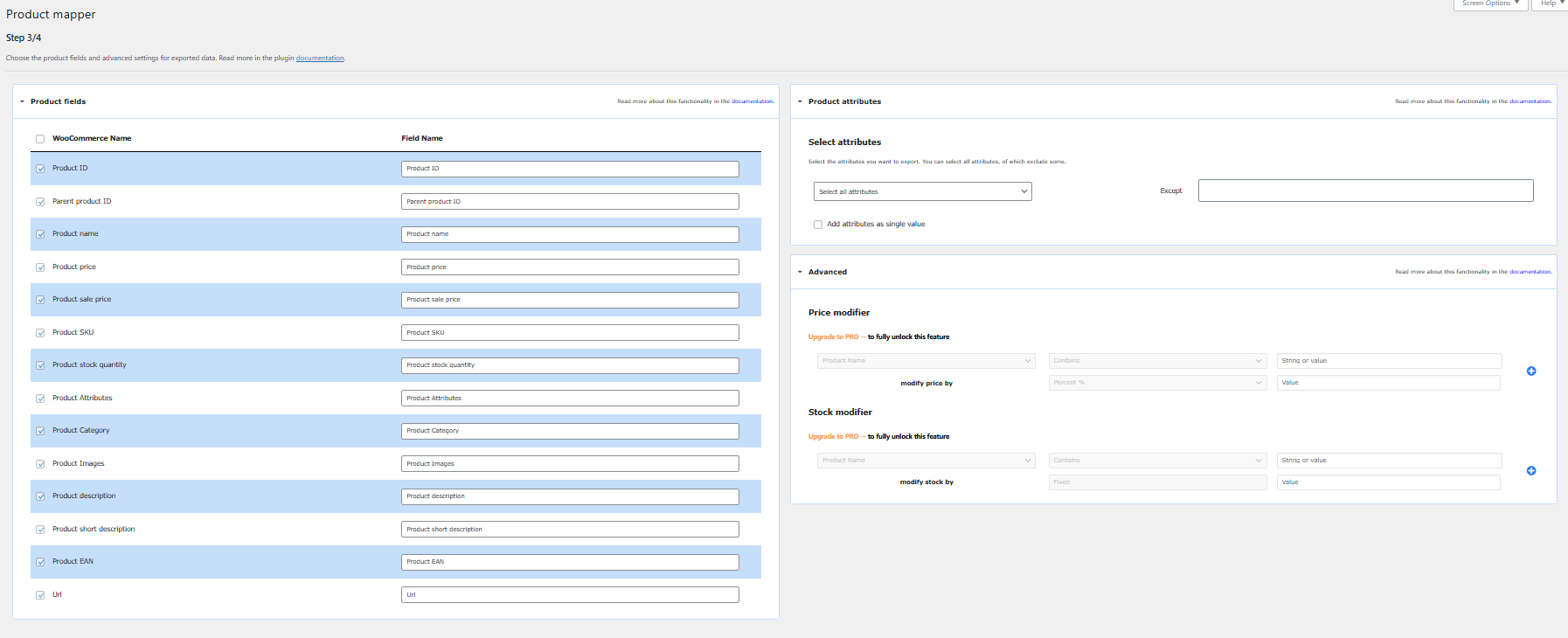Click Upgrade to PRO link under Price modifier
This screenshot has width=1568, height=638.
pyautogui.click(x=833, y=336)
